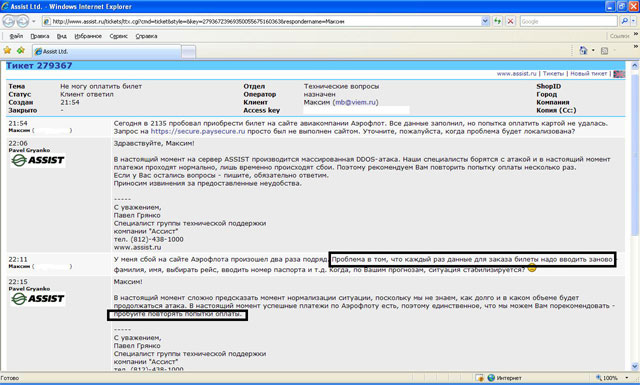Open the Избранное menu
This screenshot has height=385, width=640.
tap(88, 36)
